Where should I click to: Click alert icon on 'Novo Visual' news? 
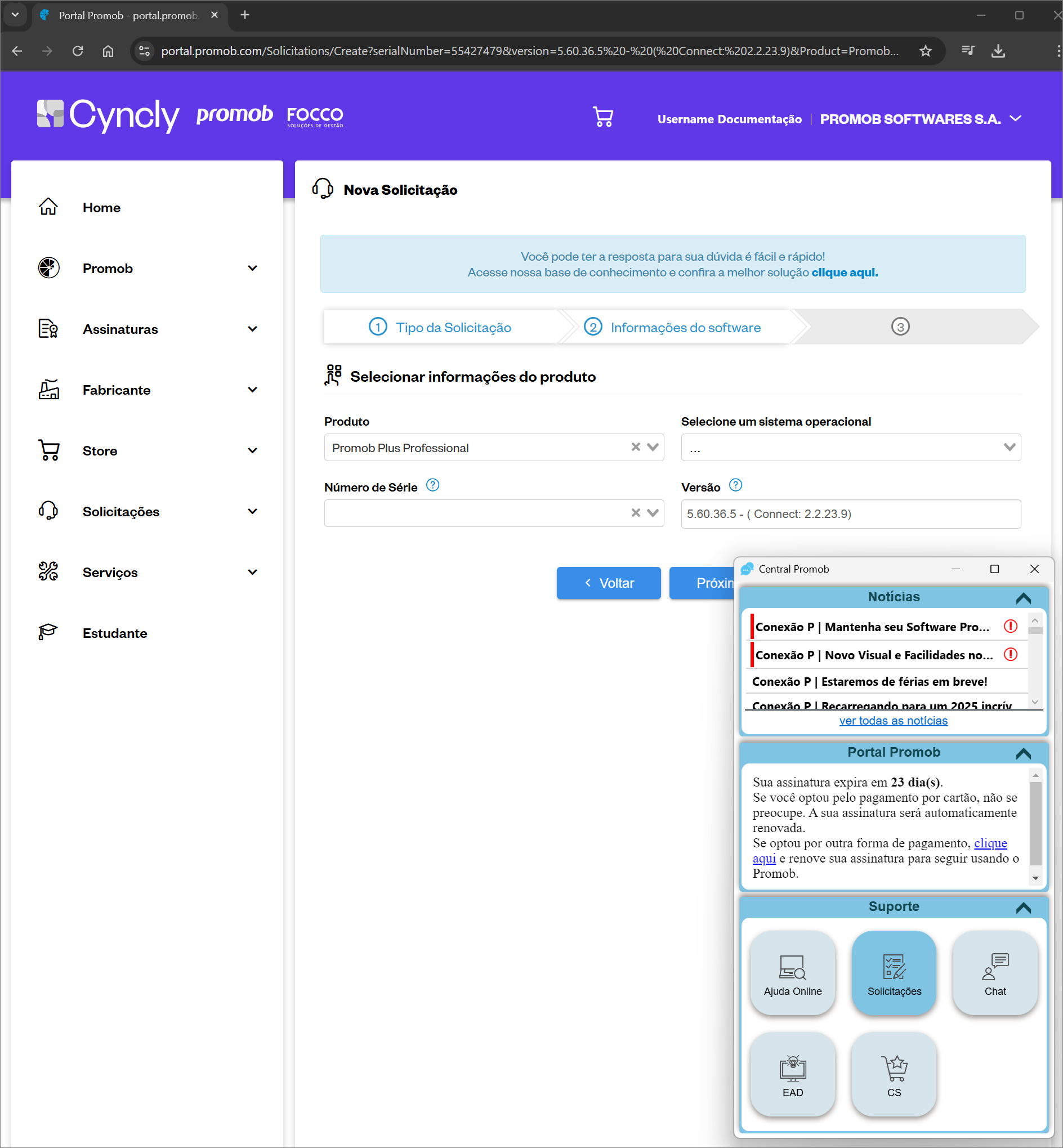(x=1011, y=655)
